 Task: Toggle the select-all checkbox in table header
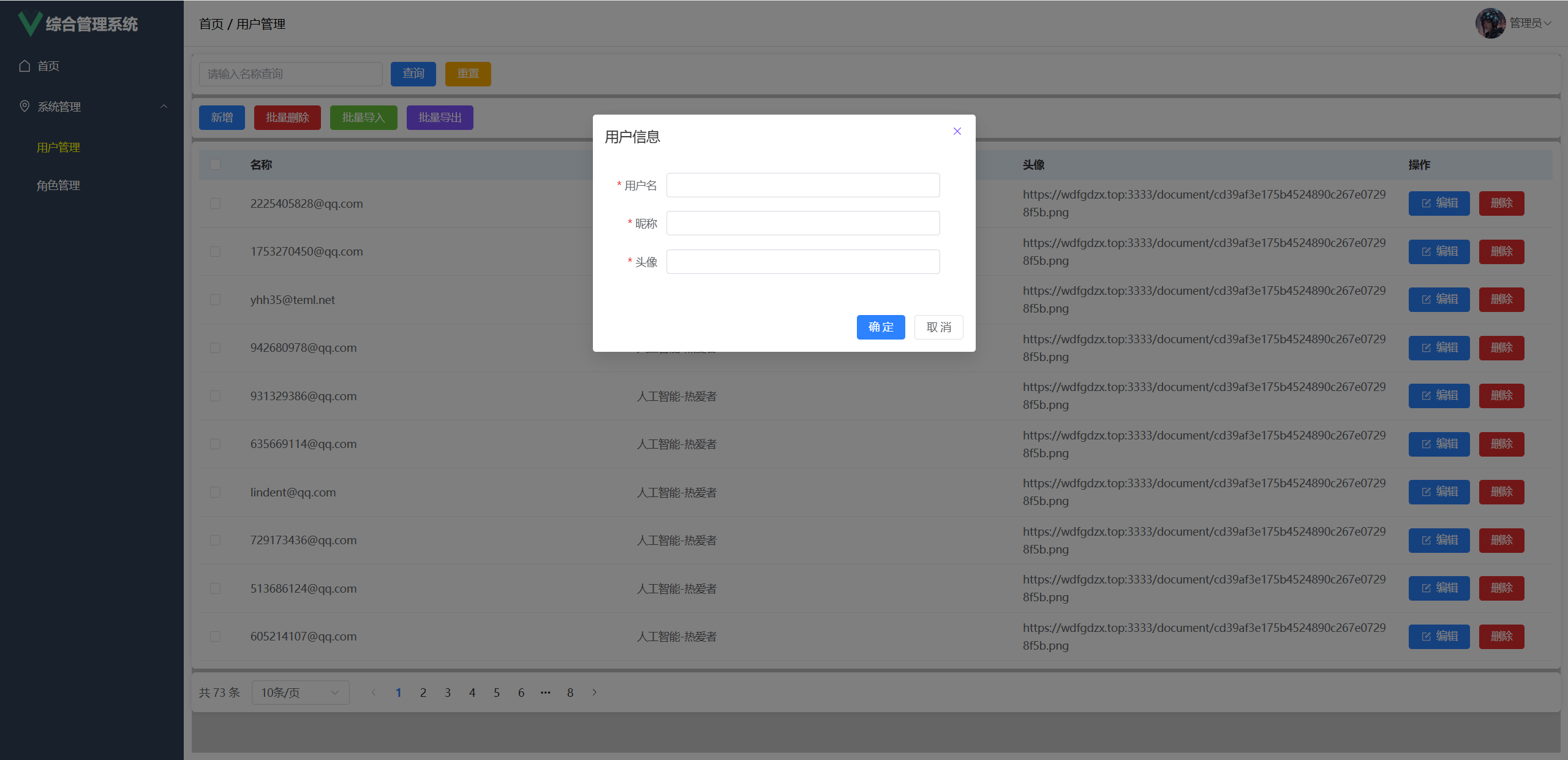(215, 164)
